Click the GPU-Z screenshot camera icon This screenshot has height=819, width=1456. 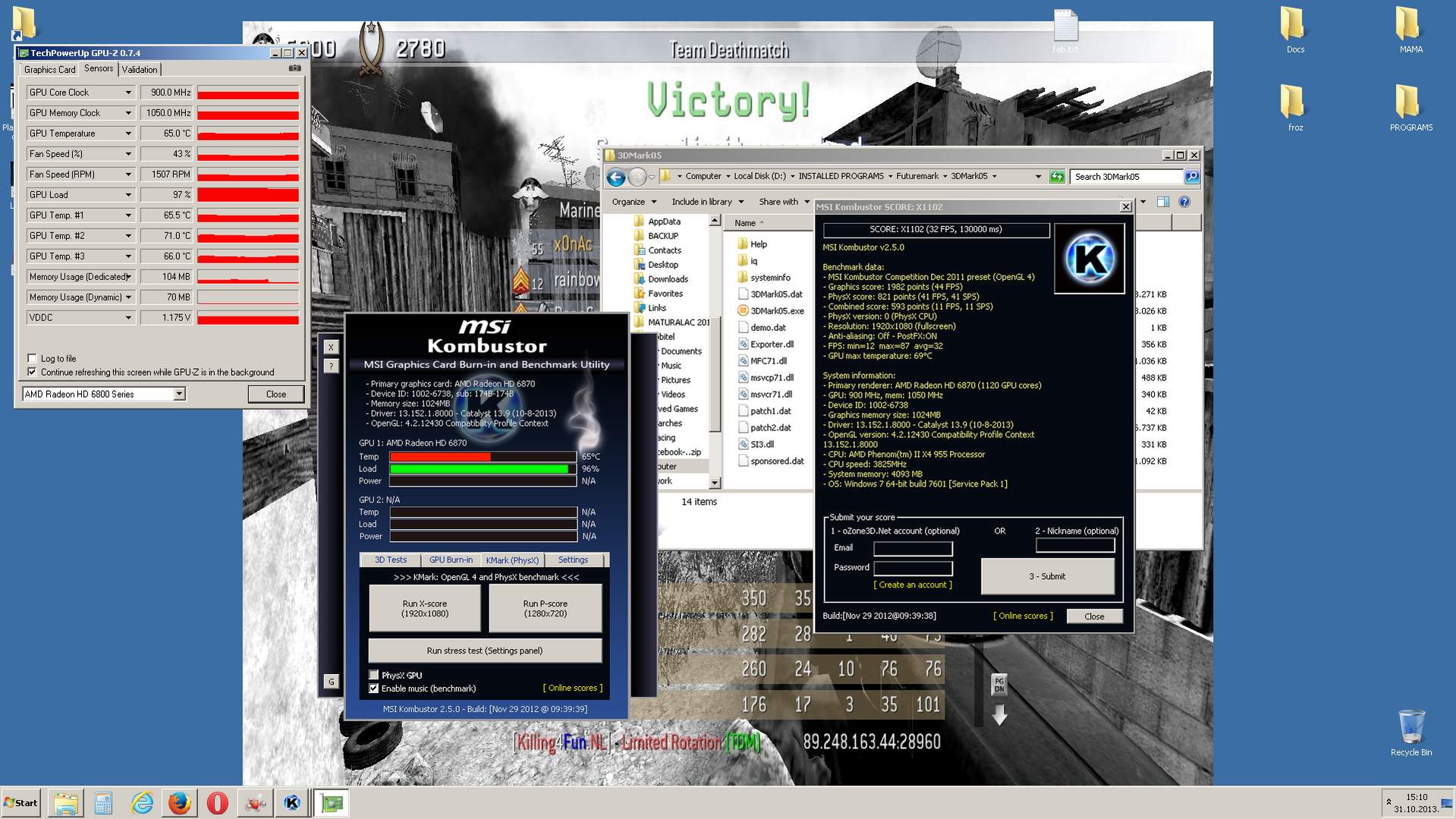click(295, 68)
